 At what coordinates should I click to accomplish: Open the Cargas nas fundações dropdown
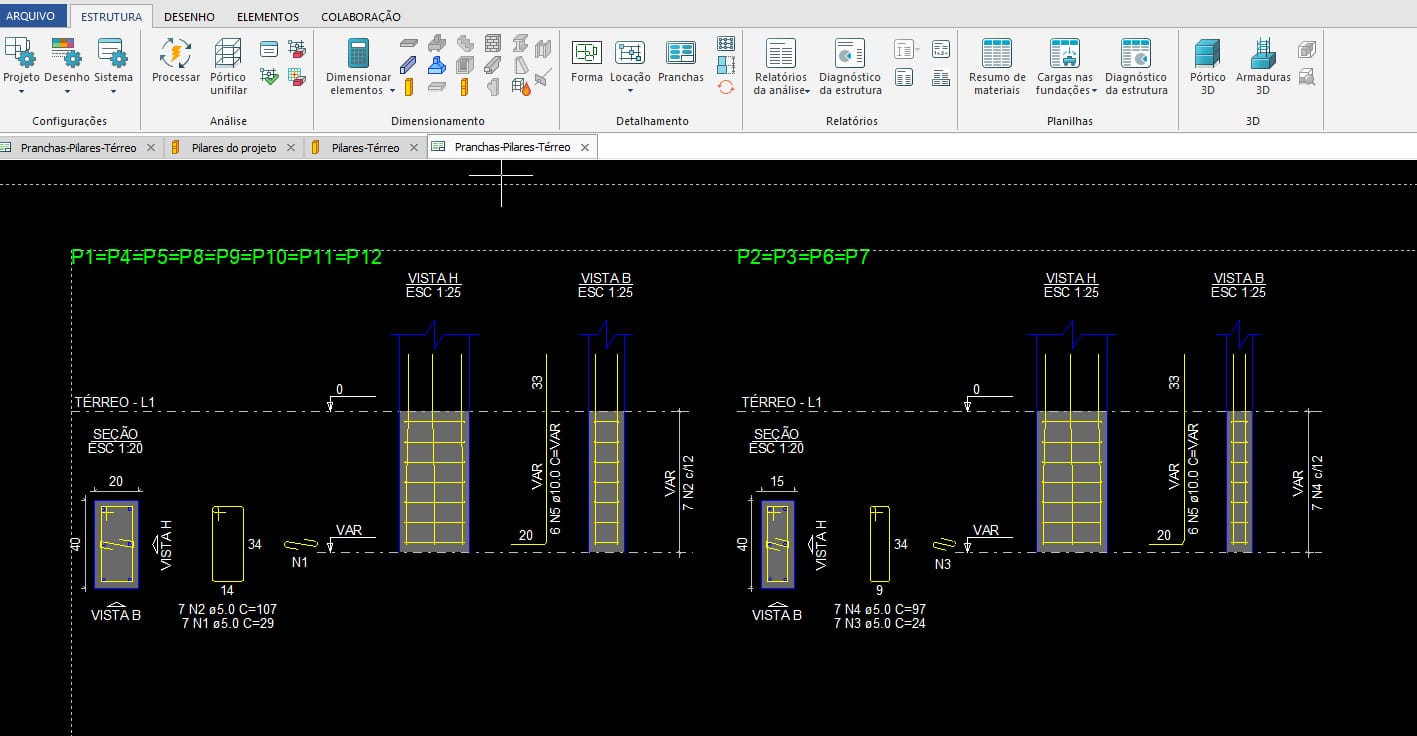1094,91
